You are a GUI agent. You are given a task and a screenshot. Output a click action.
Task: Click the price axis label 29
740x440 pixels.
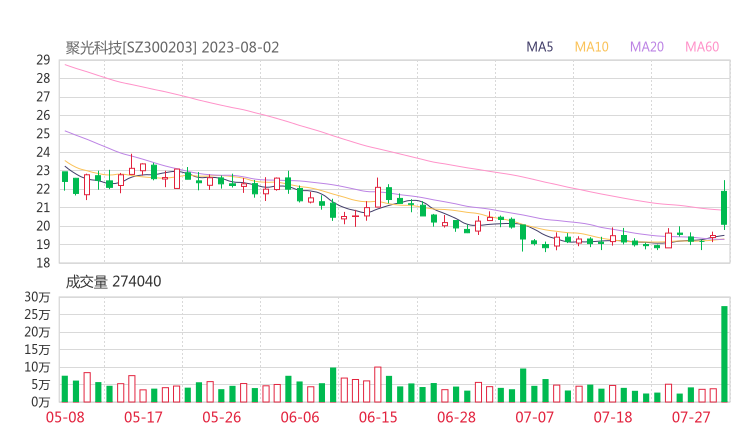(43, 60)
